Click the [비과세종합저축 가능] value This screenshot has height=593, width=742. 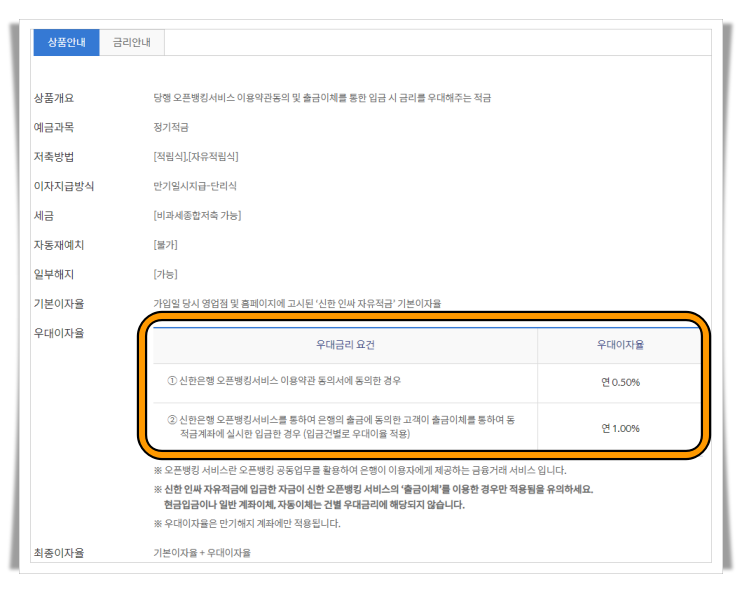tap(197, 216)
